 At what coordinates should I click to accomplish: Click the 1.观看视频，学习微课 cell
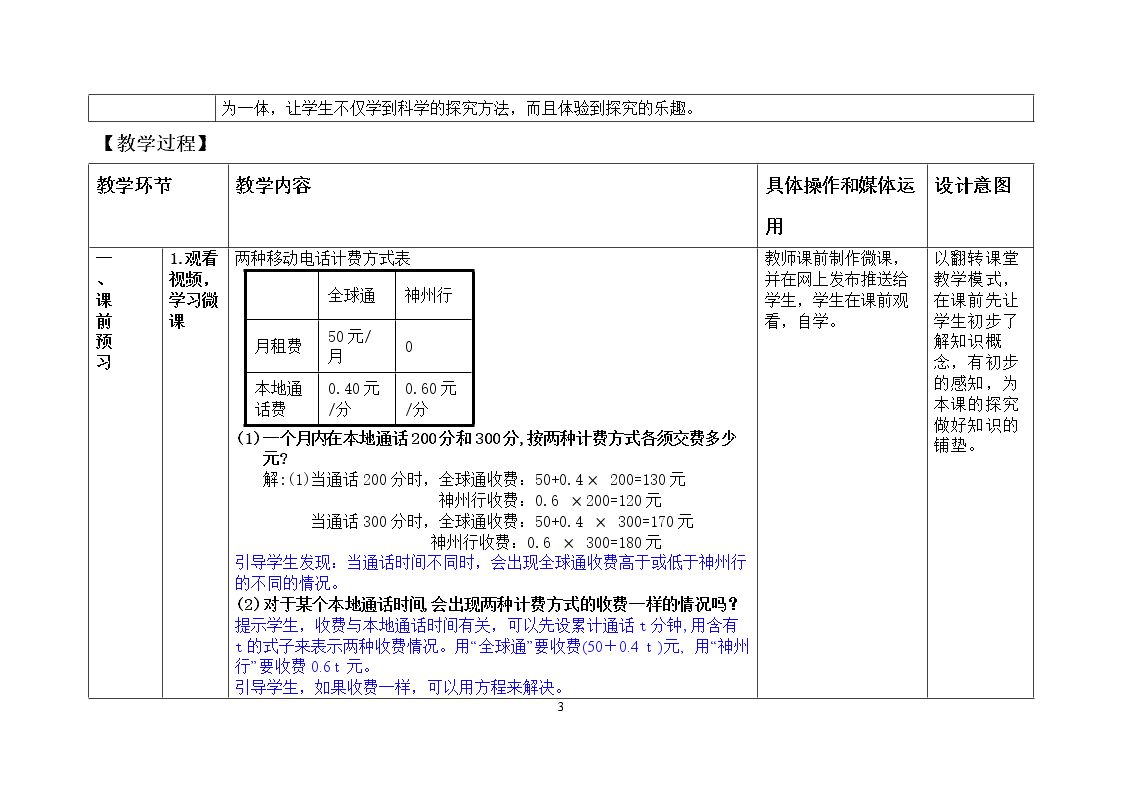(x=193, y=289)
